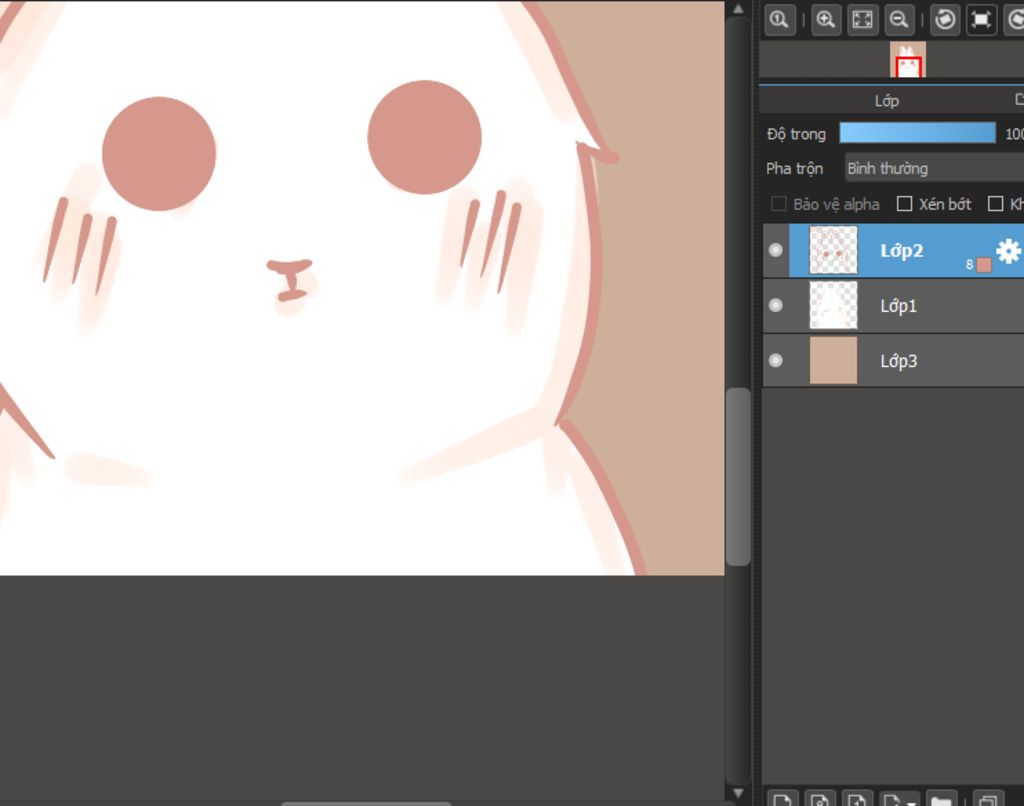1024x806 pixels.
Task: Click the Lớp3 layer thumbnail
Action: [x=833, y=360]
